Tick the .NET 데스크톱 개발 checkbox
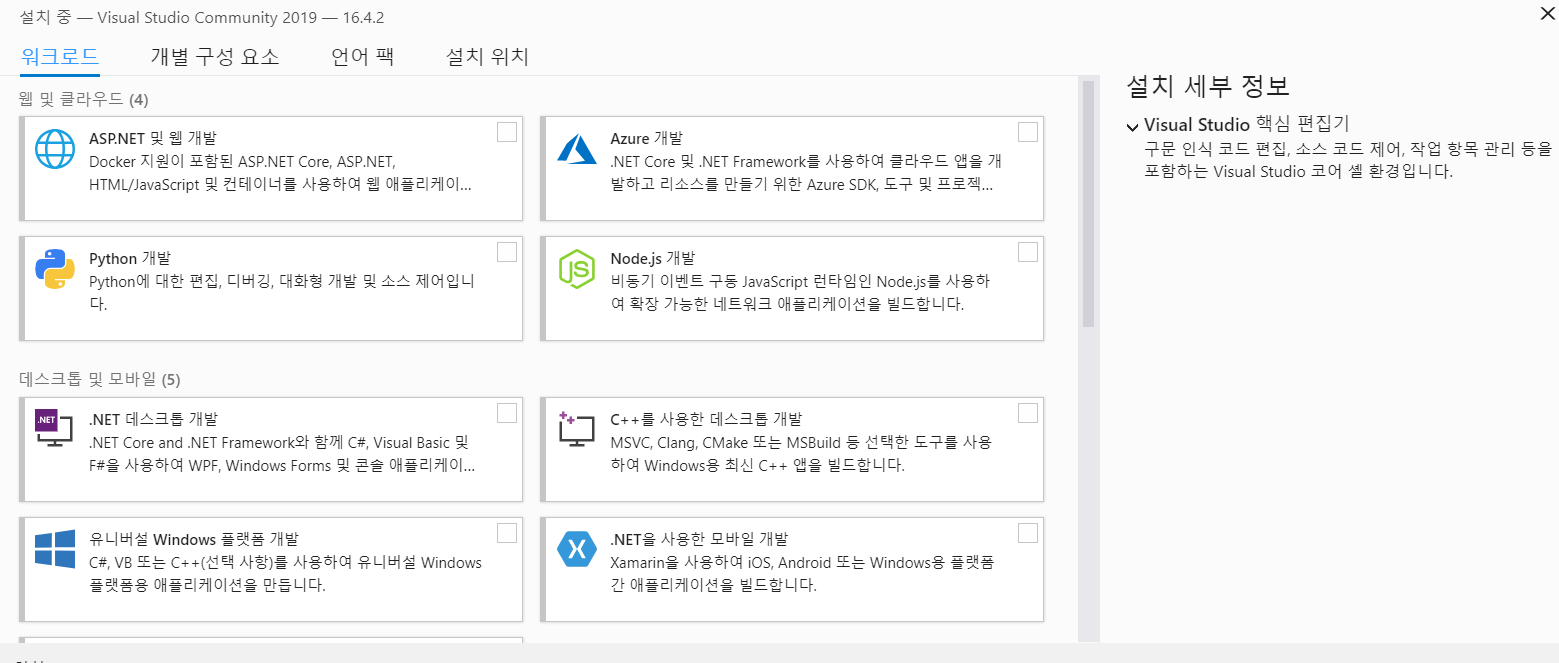The width and height of the screenshot is (1559, 663). tap(507, 413)
